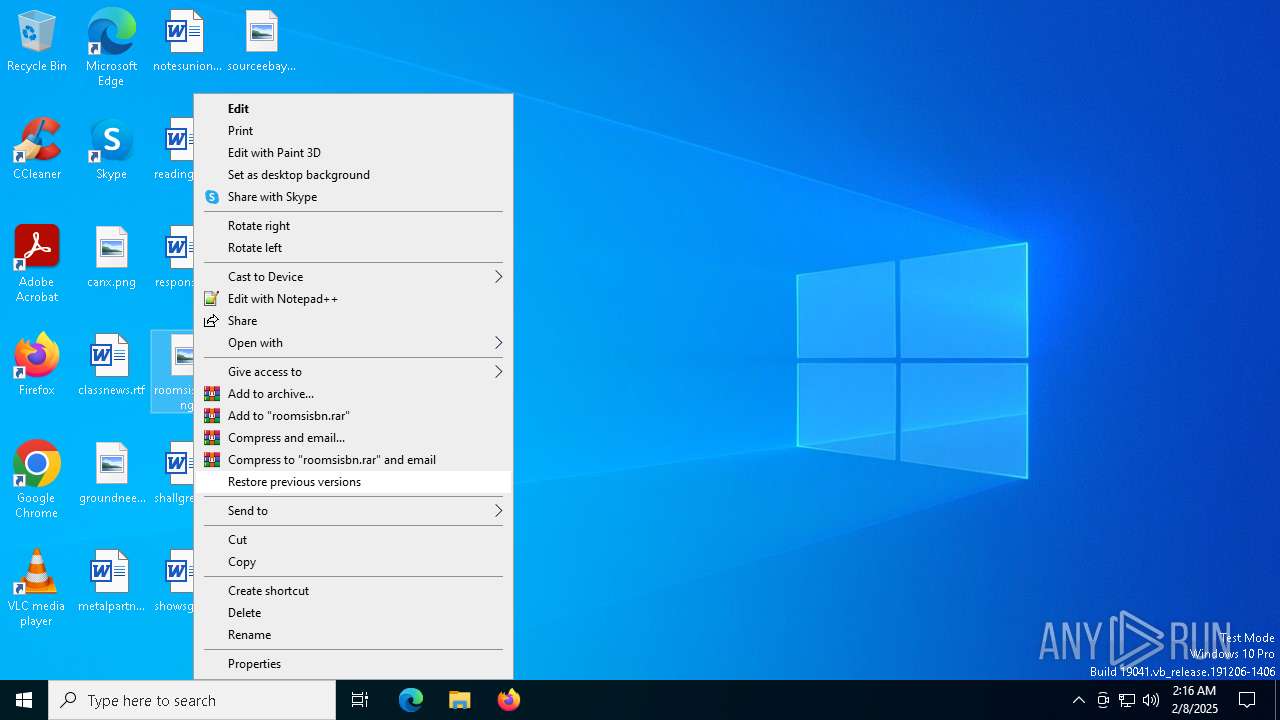Open the clock showing 2:16 AM

click(1194, 700)
